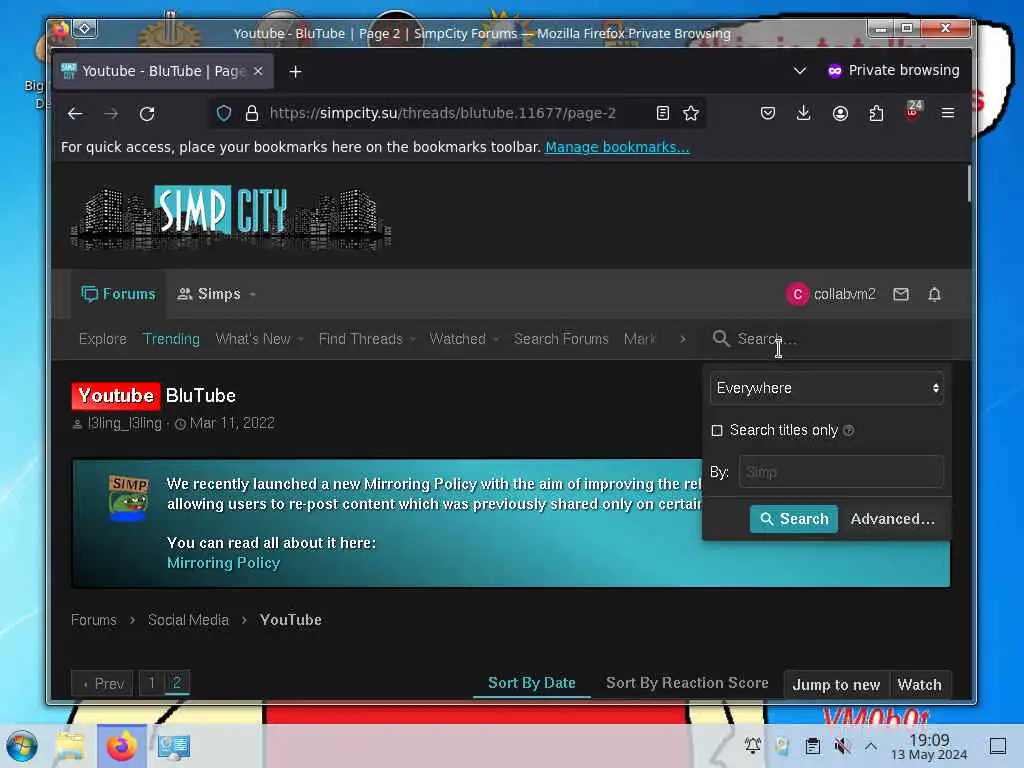This screenshot has width=1024, height=768.
Task: Close the Youtube - BluTube tab
Action: (258, 71)
